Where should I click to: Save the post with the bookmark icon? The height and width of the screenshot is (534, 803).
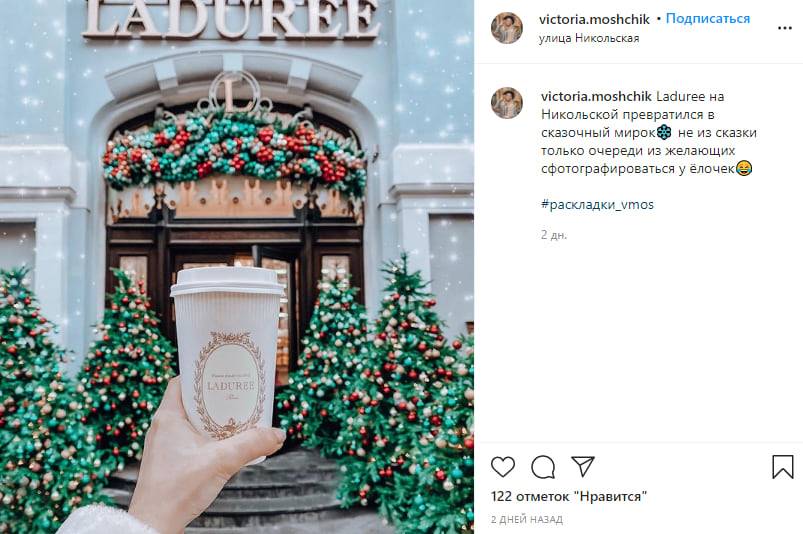tap(783, 467)
